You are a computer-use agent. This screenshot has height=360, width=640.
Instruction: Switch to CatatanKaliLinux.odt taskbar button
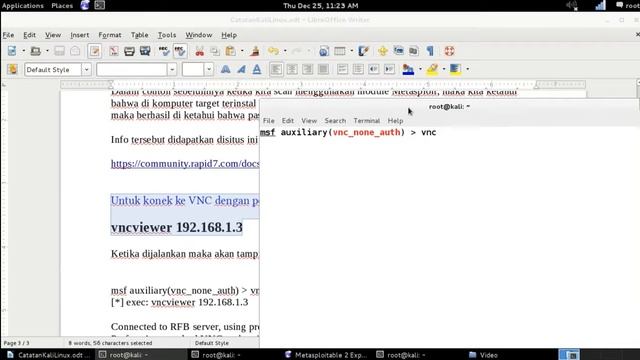click(48, 355)
